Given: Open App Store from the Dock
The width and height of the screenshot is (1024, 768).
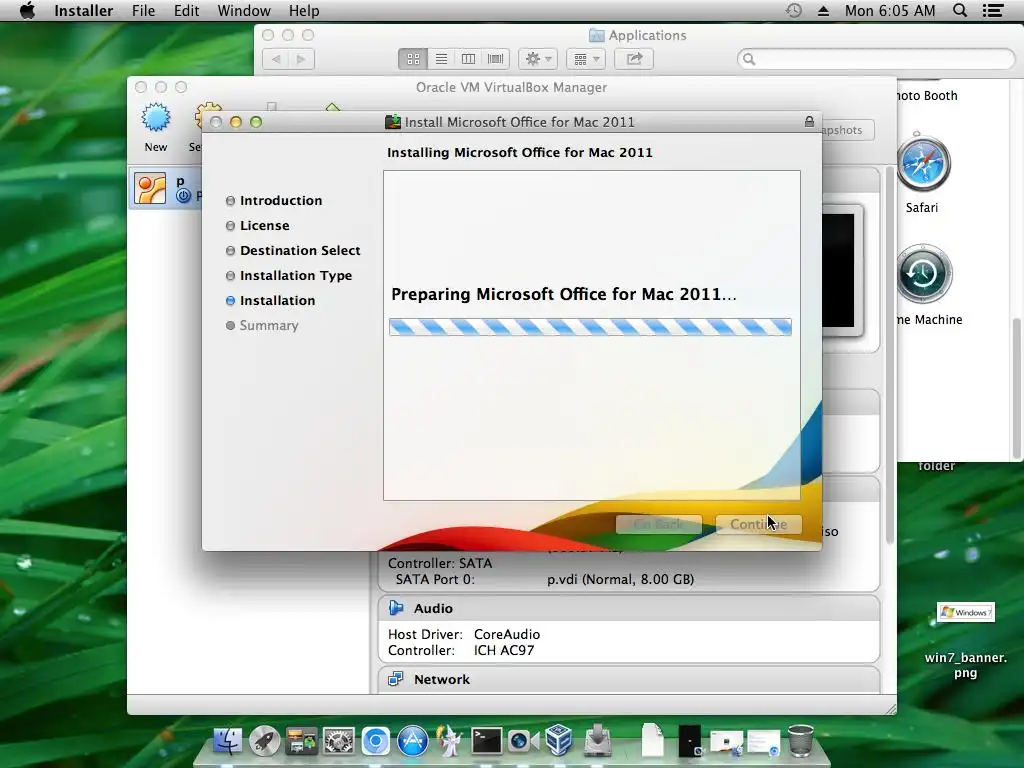Looking at the screenshot, I should [x=413, y=741].
